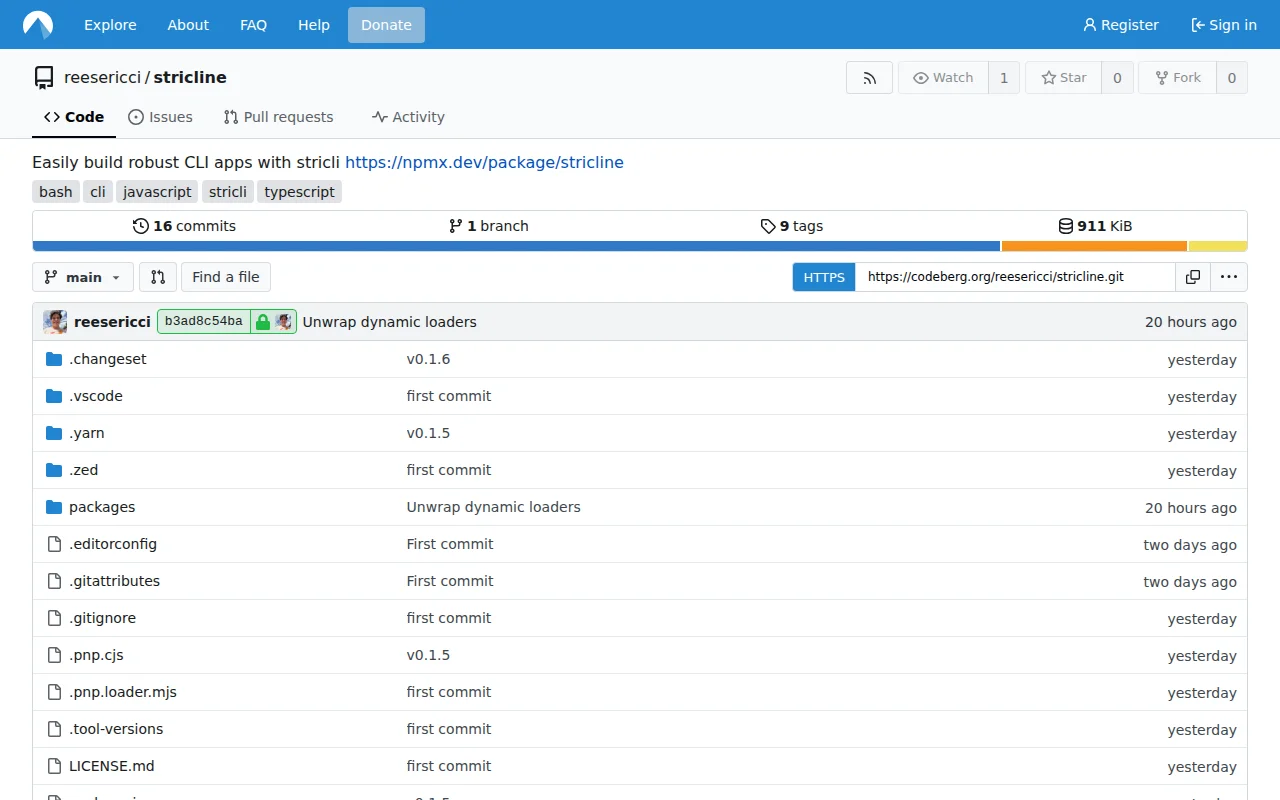Fork the stricline repository
The image size is (1280, 800).
(x=1178, y=78)
